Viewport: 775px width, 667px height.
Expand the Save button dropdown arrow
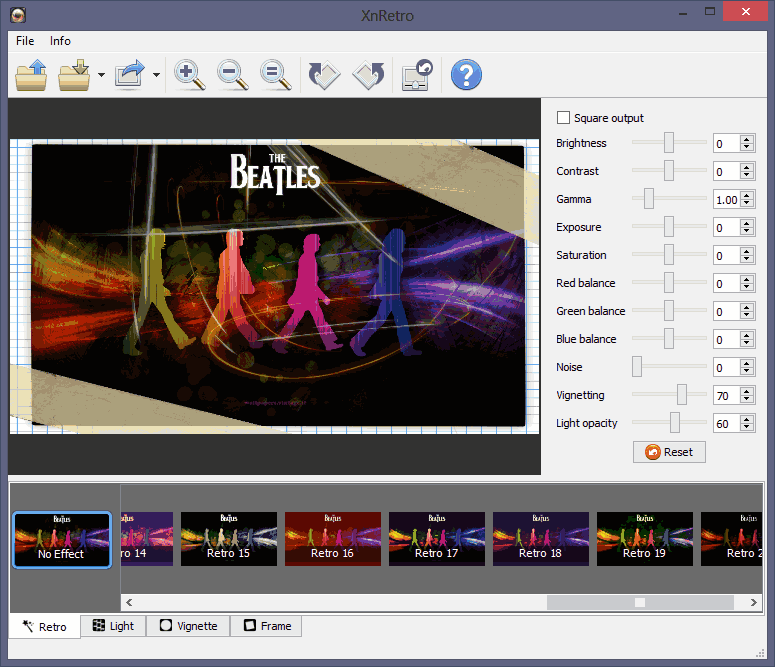click(101, 76)
